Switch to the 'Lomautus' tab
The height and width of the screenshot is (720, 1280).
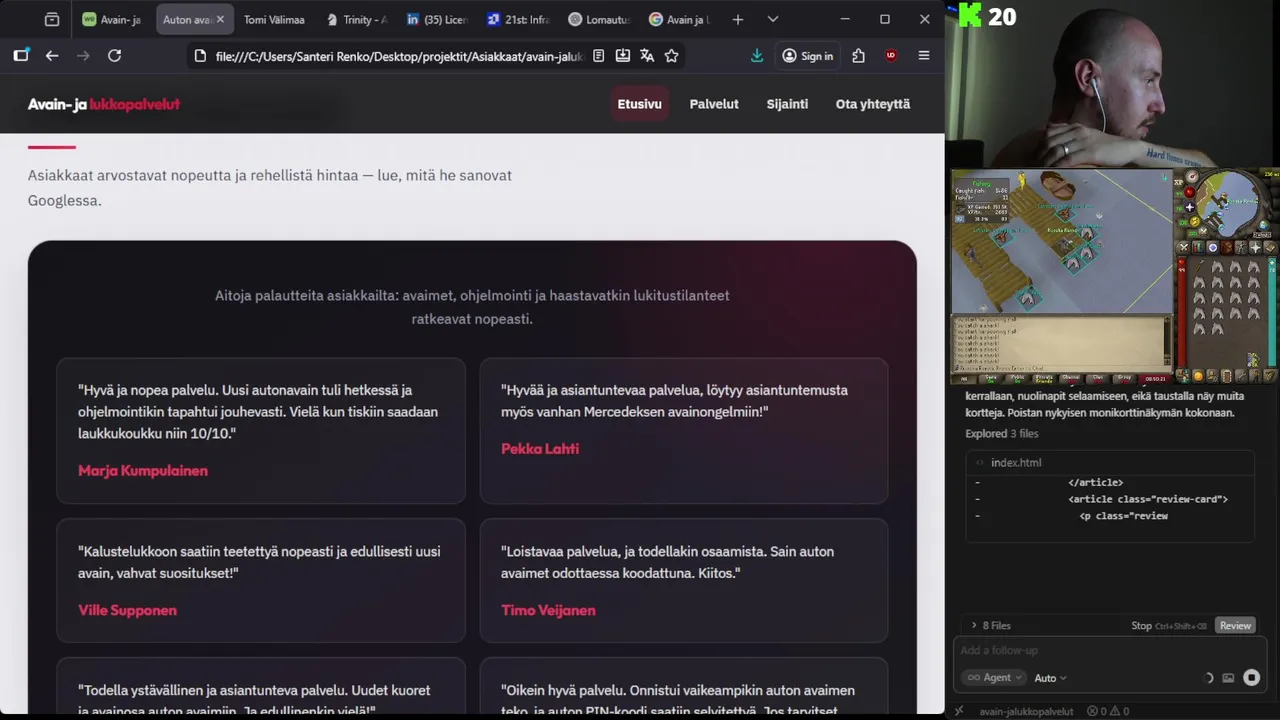pos(598,19)
